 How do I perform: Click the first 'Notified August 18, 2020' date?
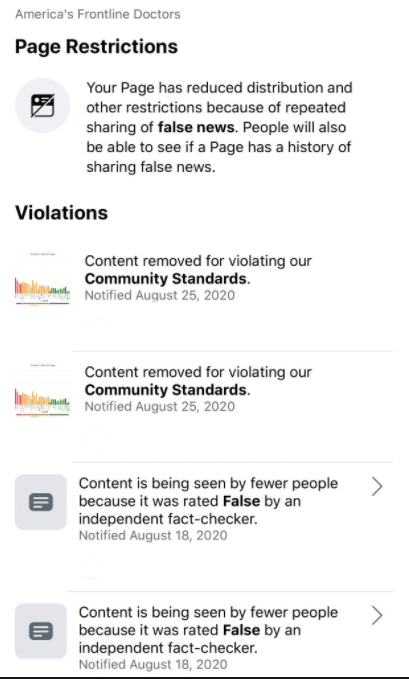click(153, 536)
